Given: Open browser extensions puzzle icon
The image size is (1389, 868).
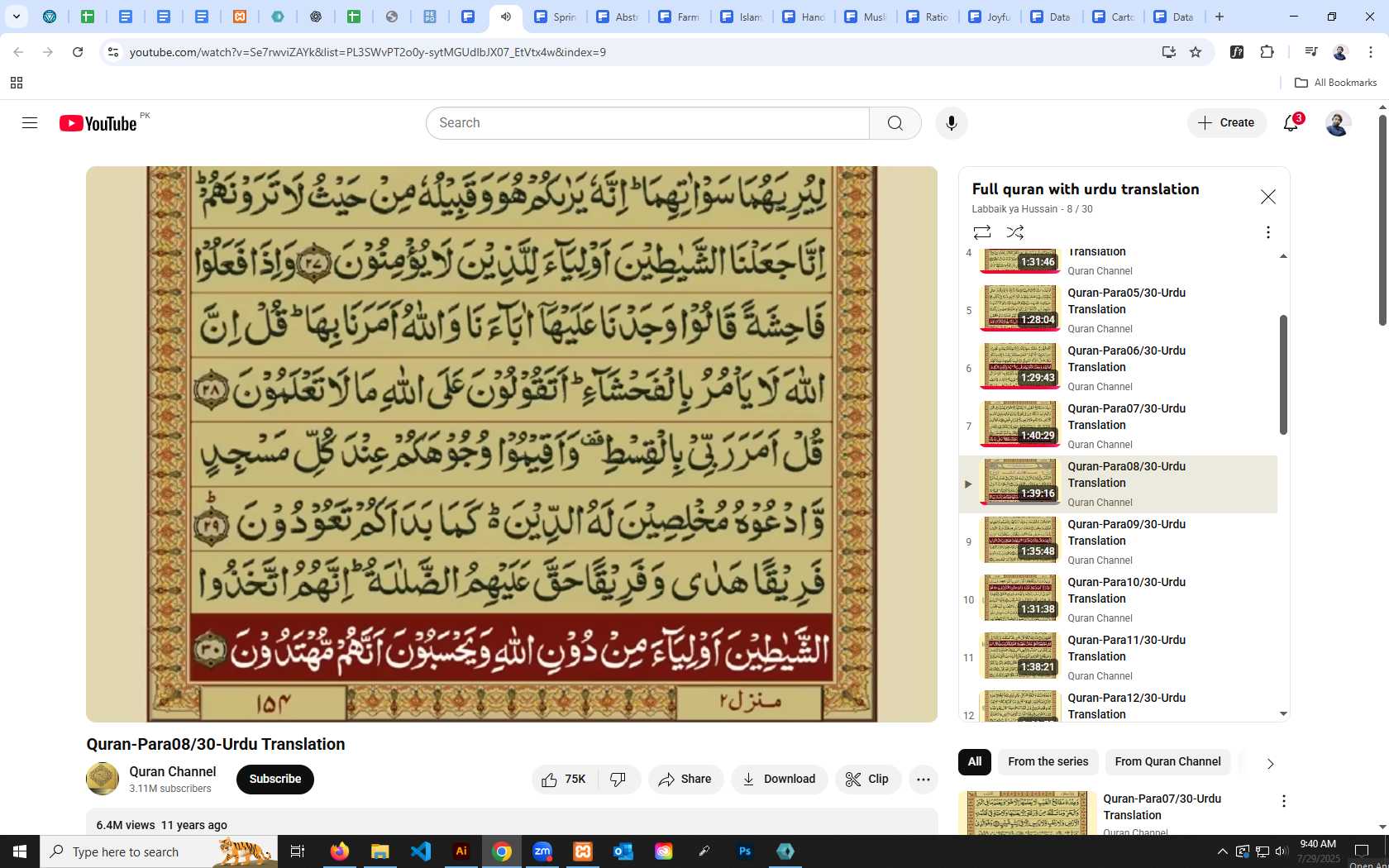Looking at the screenshot, I should pos(1267,52).
